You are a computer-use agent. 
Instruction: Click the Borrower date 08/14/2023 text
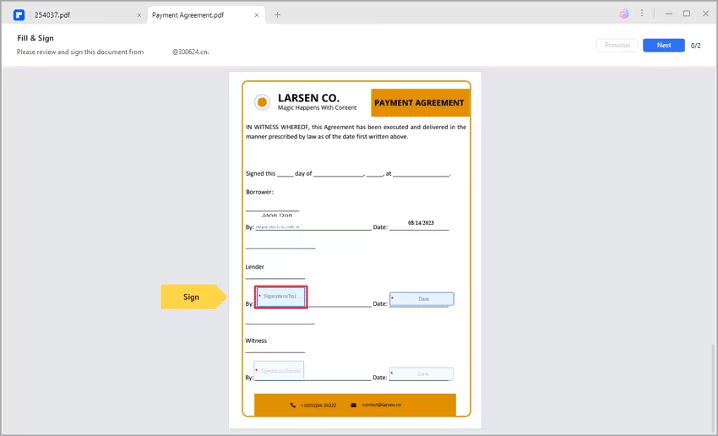421,223
